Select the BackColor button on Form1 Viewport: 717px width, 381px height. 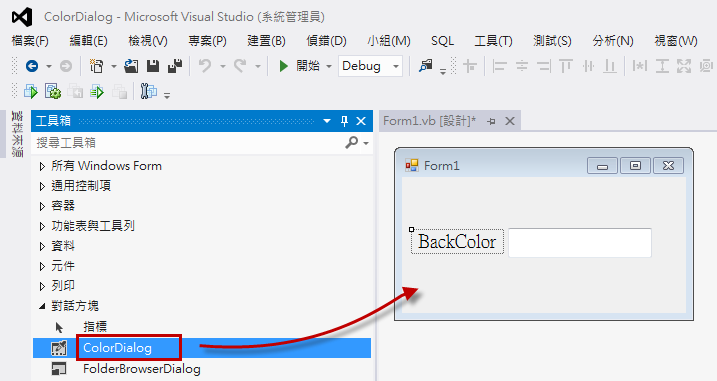(457, 241)
